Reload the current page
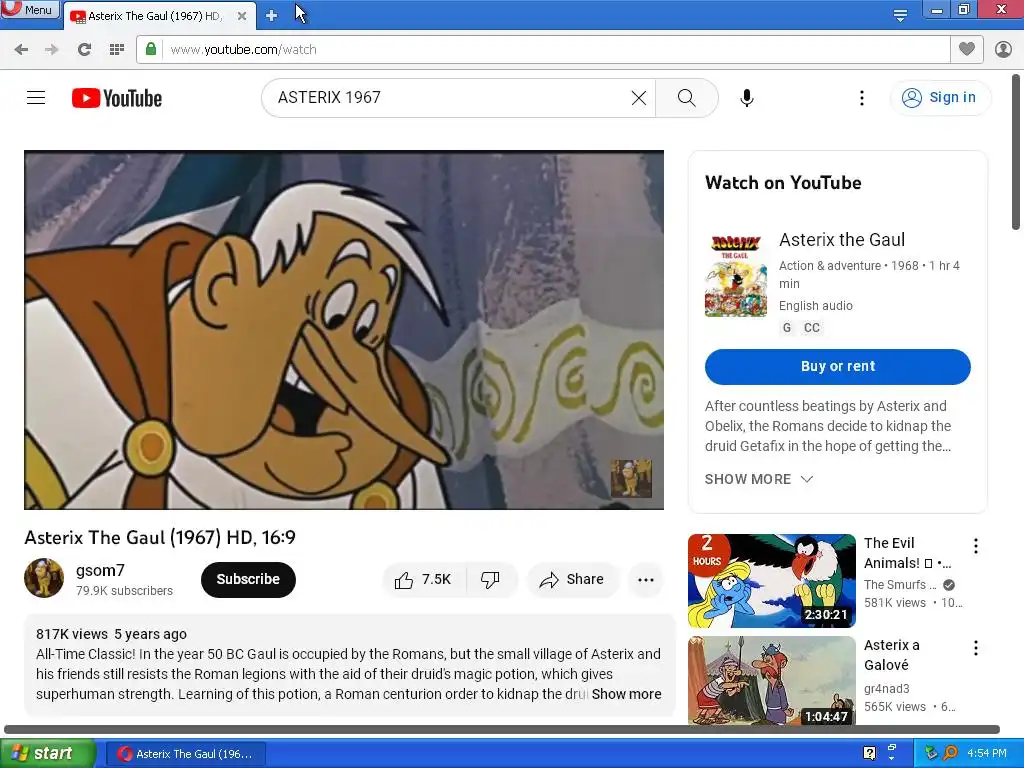This screenshot has width=1024, height=768. pos(84,50)
